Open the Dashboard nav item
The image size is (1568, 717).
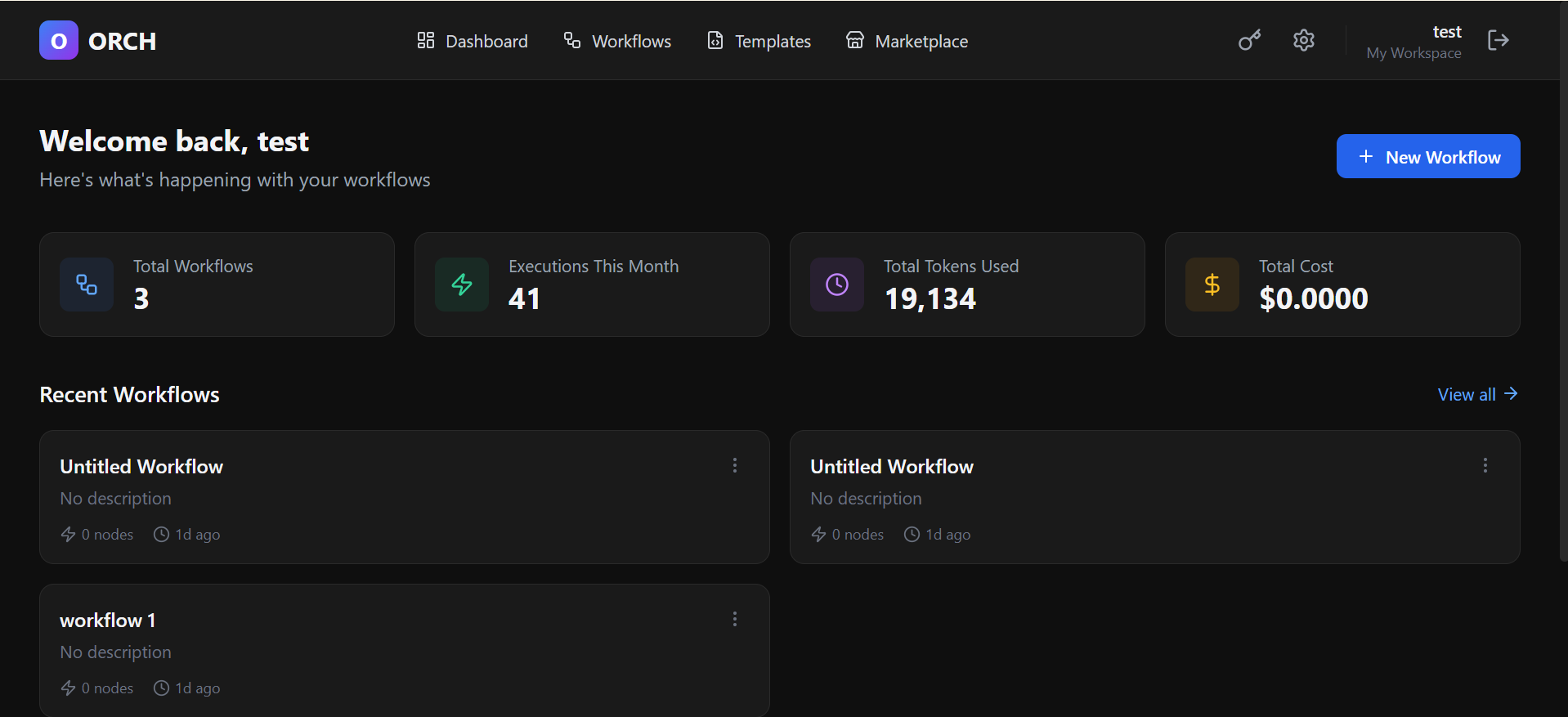click(473, 41)
